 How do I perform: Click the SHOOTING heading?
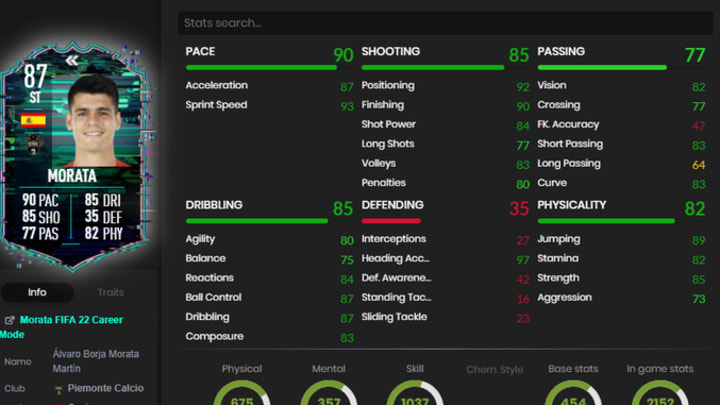click(391, 51)
